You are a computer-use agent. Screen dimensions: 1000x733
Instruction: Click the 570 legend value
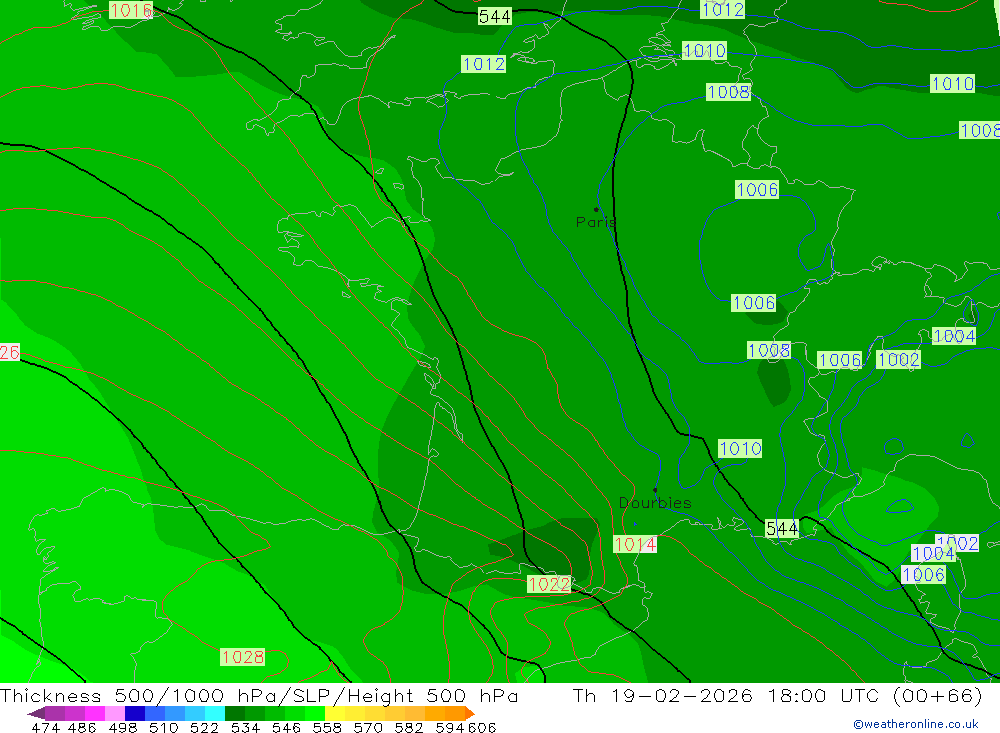coord(367,728)
